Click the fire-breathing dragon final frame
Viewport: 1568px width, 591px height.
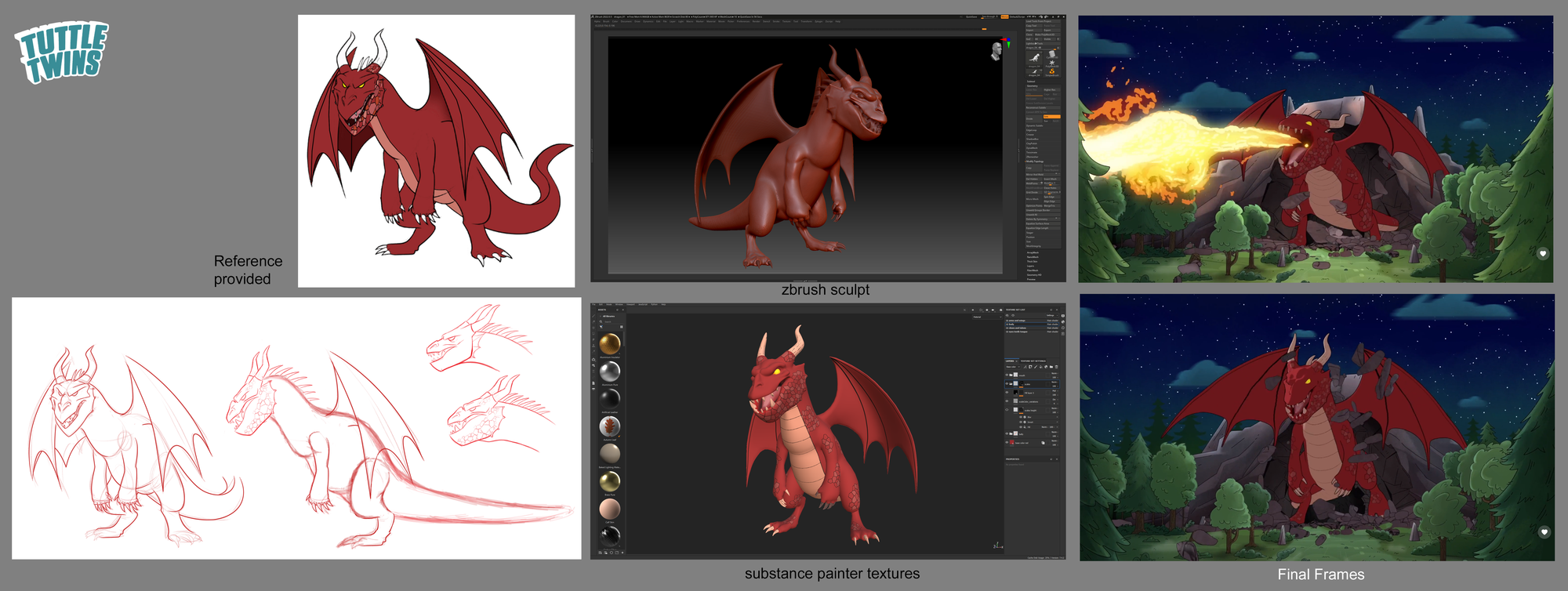click(1316, 149)
